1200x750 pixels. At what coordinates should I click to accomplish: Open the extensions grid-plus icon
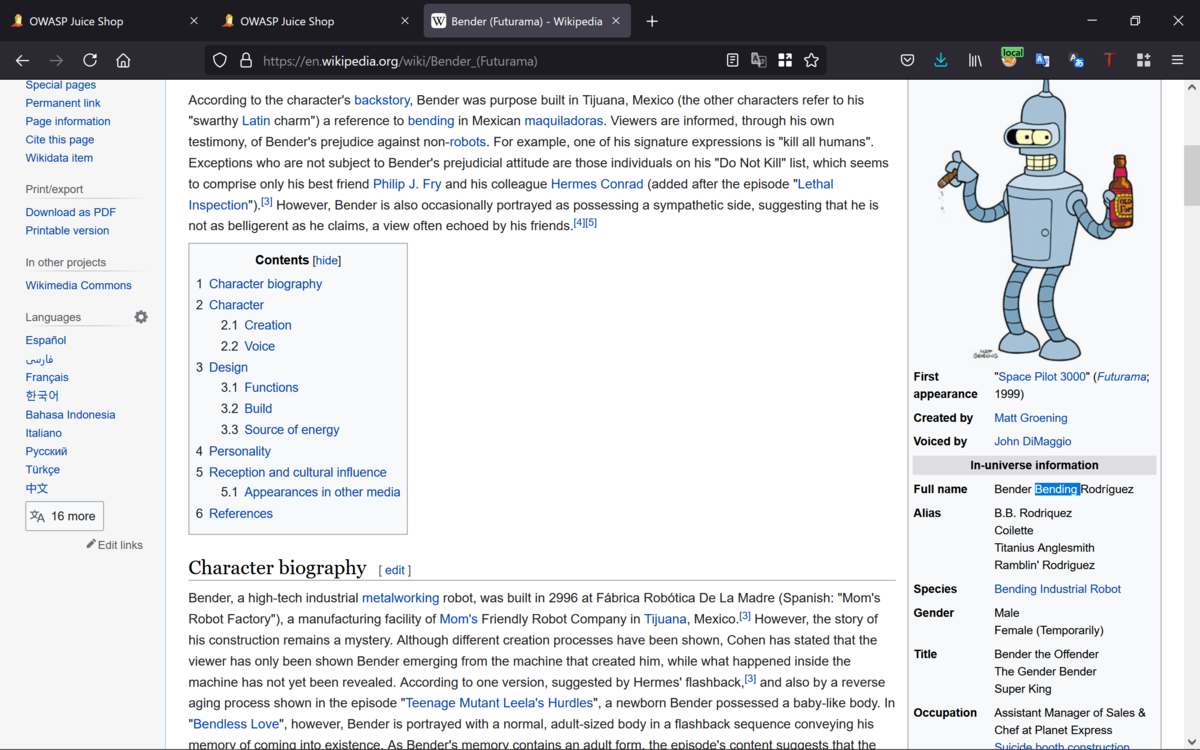pos(1143,61)
